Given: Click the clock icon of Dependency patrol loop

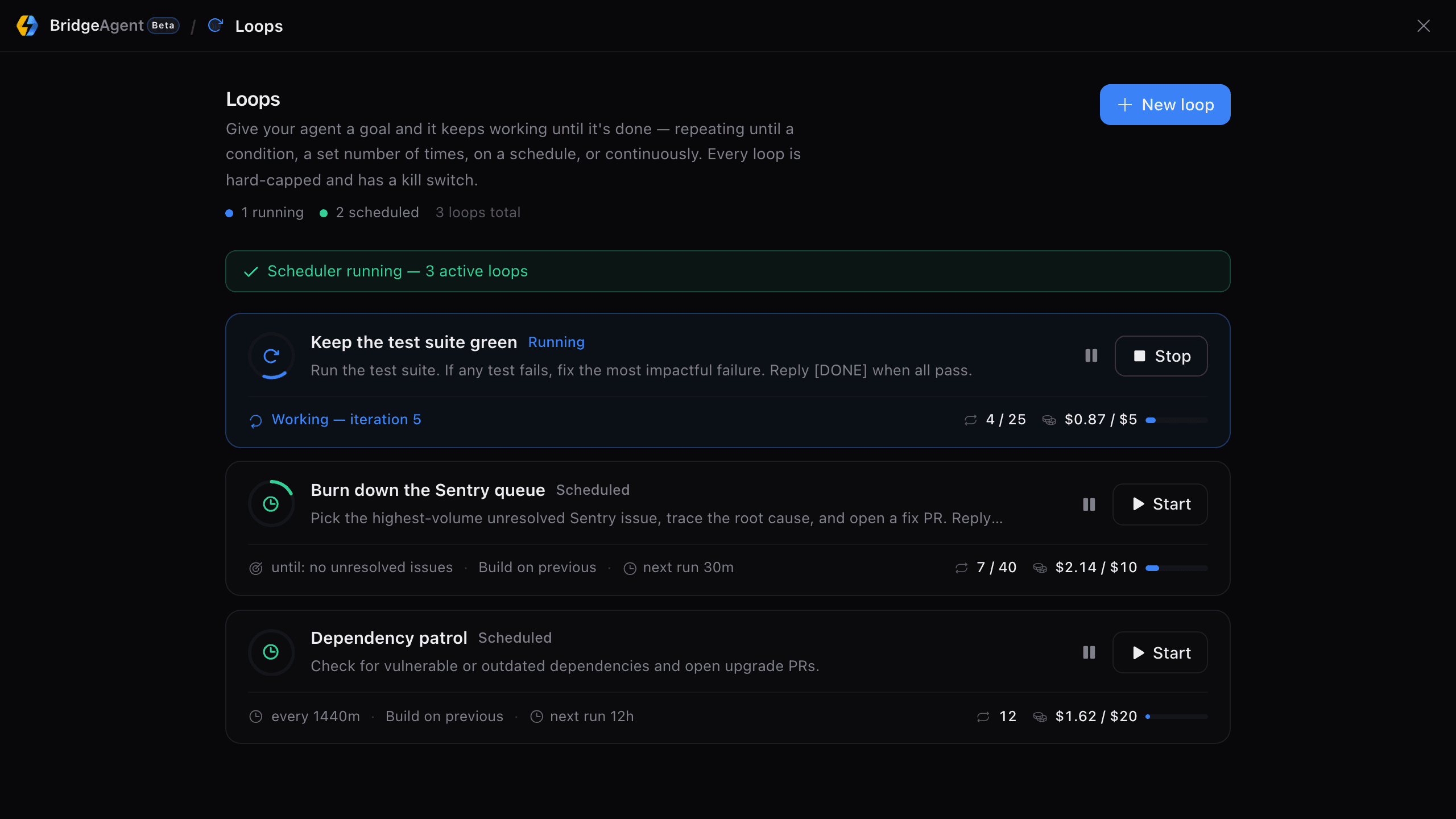Looking at the screenshot, I should tap(271, 652).
